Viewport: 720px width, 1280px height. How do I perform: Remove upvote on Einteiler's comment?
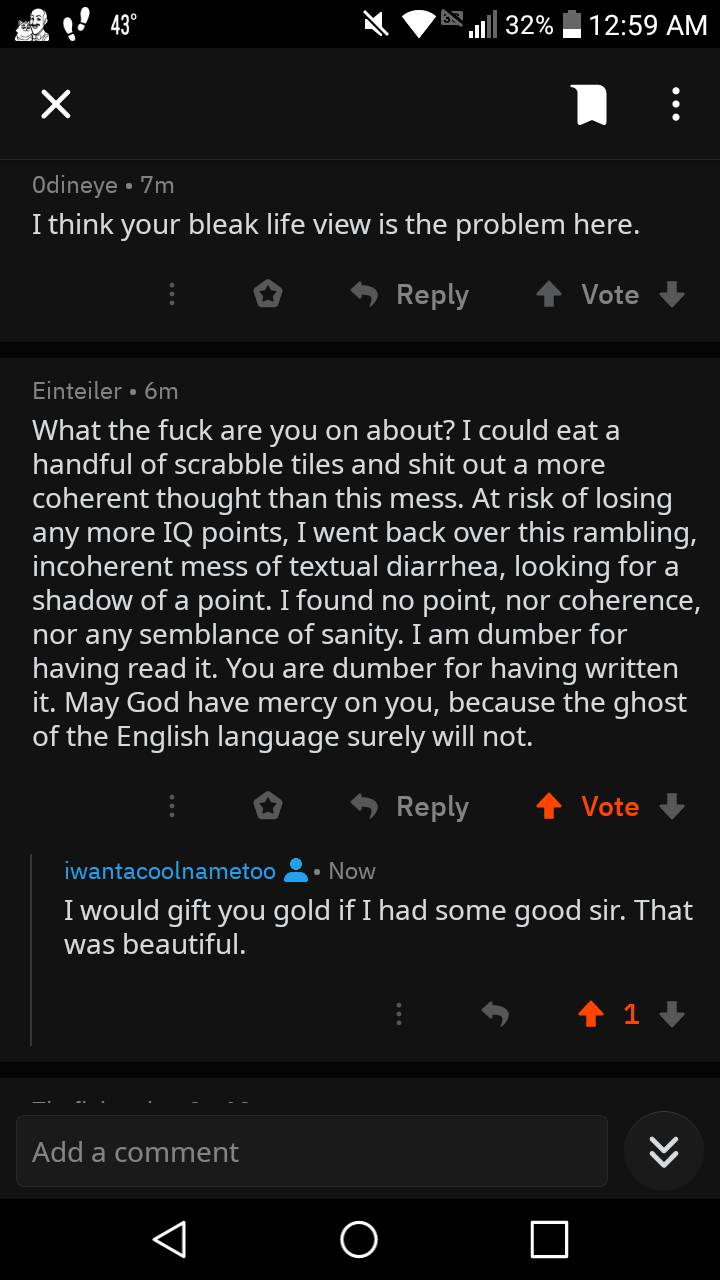(548, 806)
